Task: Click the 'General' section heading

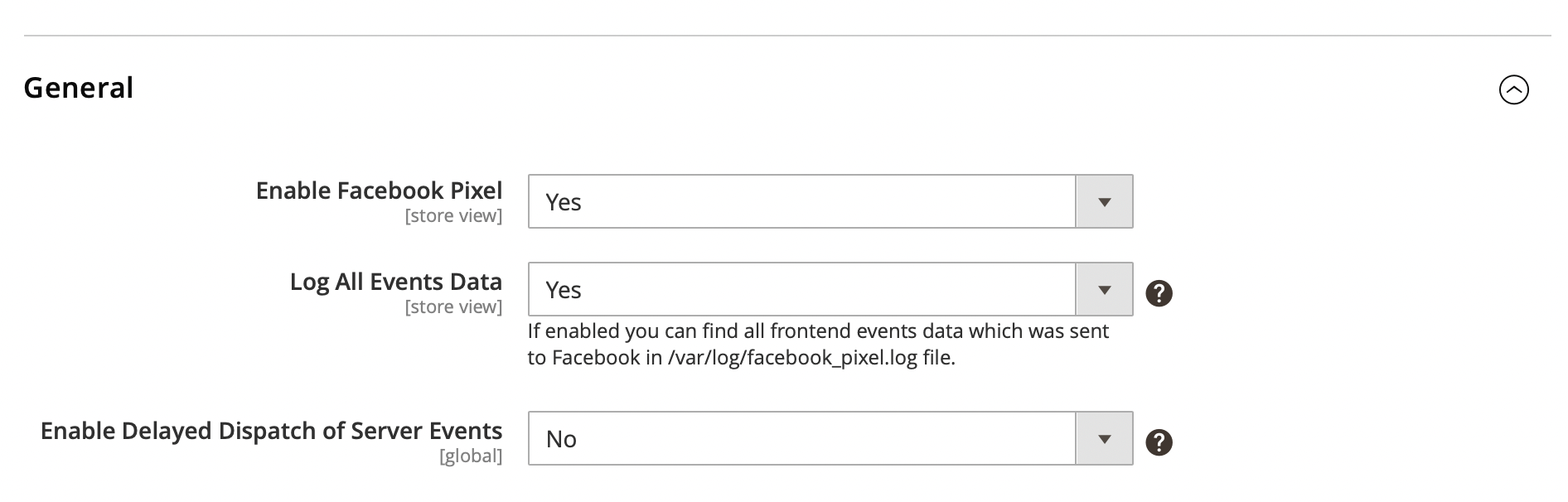Action: pos(79,88)
